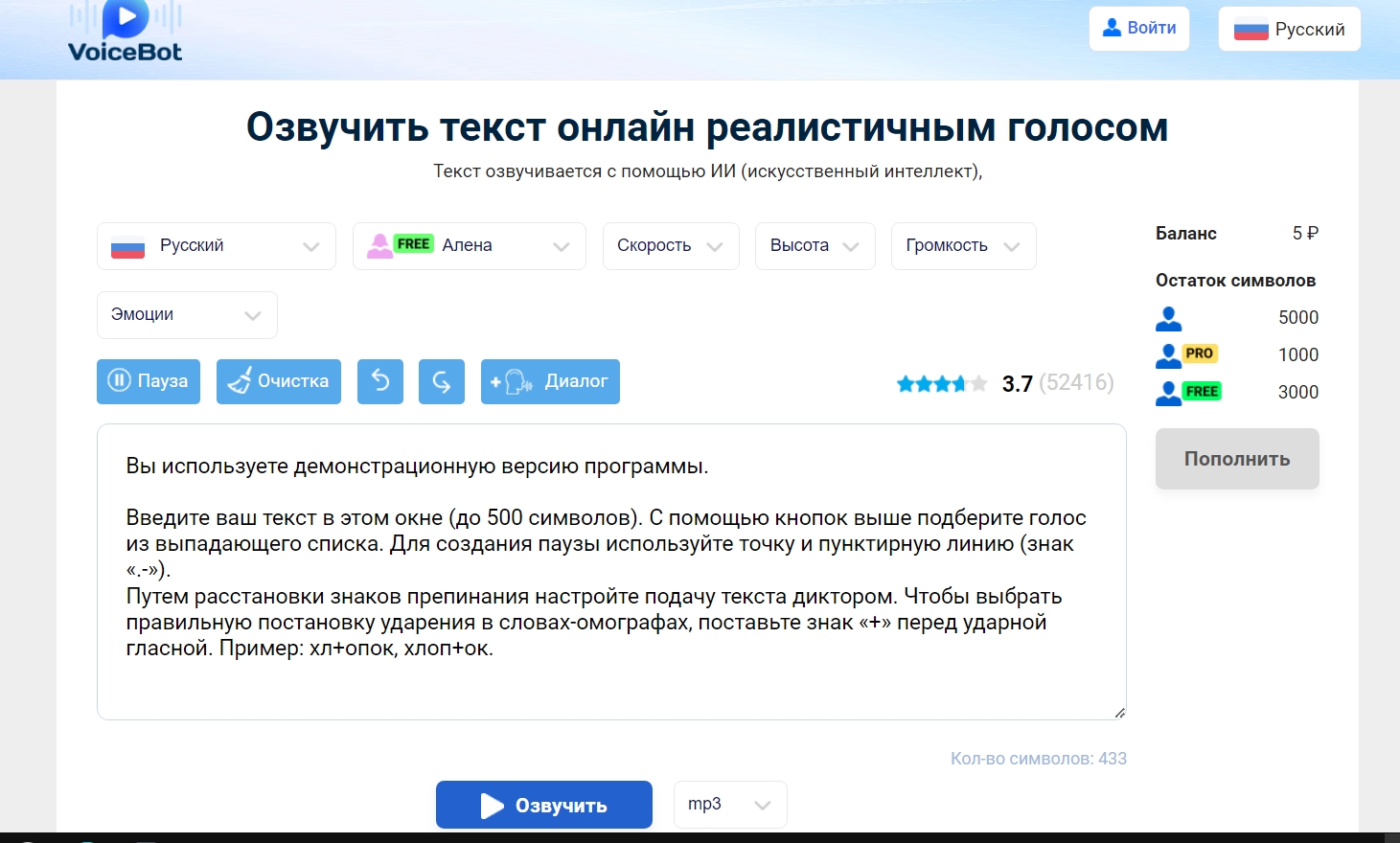The image size is (1400, 843).
Task: Click the FREE badge next to Алена
Action: [x=413, y=244]
